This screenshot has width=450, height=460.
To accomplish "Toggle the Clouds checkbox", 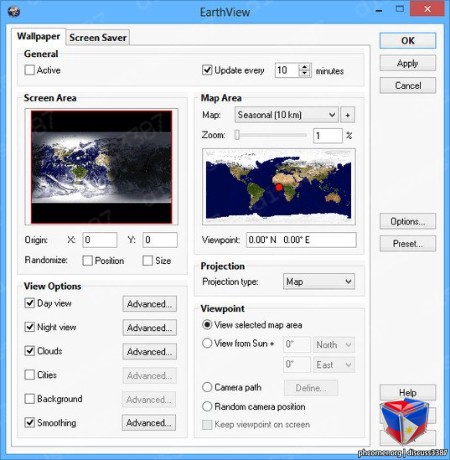I will tap(30, 351).
